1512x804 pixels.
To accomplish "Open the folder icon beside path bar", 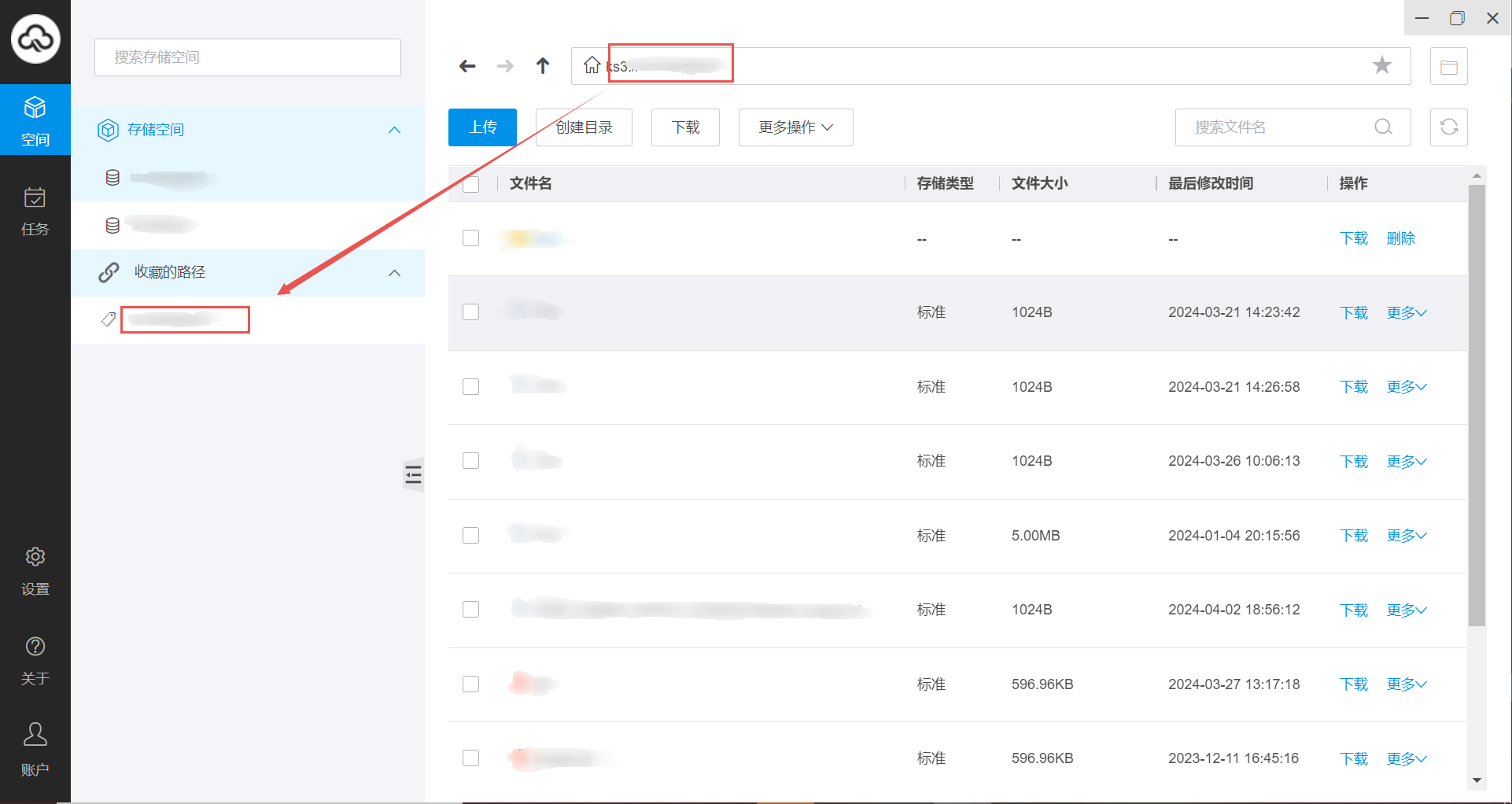I will [x=1448, y=67].
